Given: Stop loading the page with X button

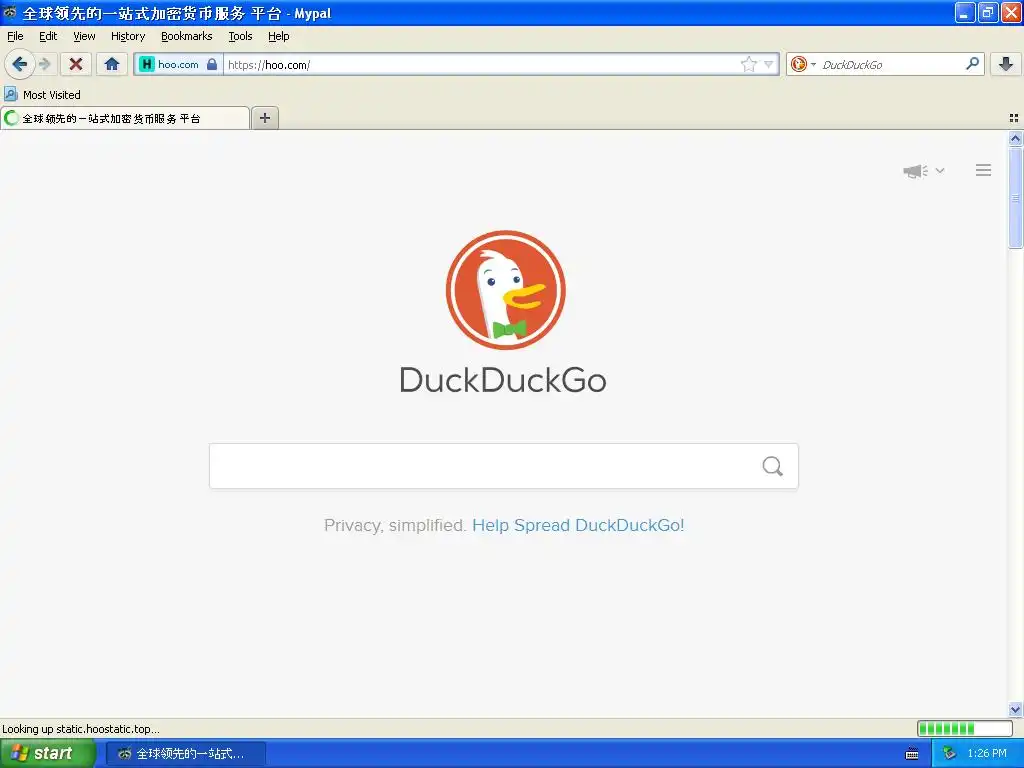Looking at the screenshot, I should coord(76,64).
